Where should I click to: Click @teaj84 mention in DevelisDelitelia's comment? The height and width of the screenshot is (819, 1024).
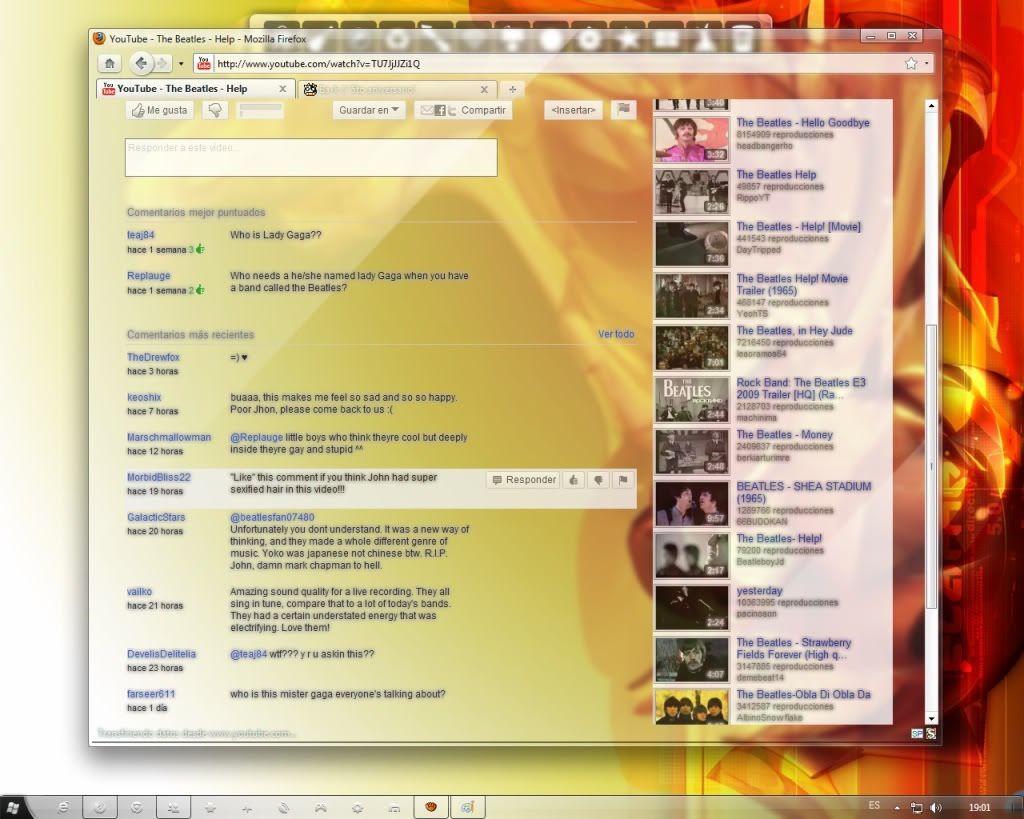[248, 654]
